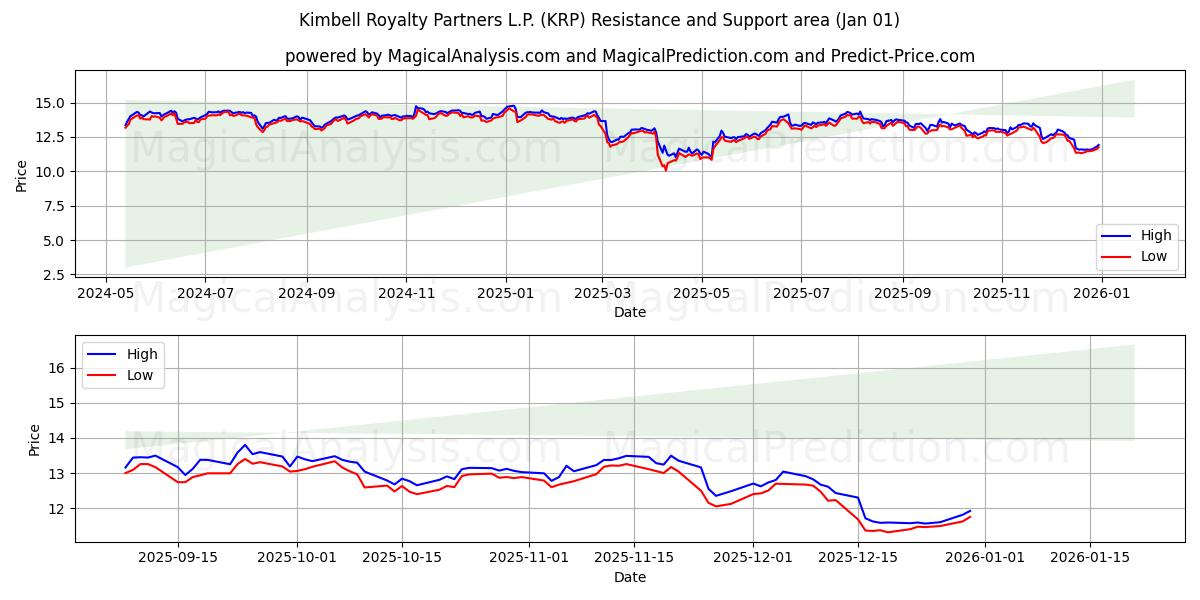Click the '16' price tick in bottom chart

click(x=58, y=368)
